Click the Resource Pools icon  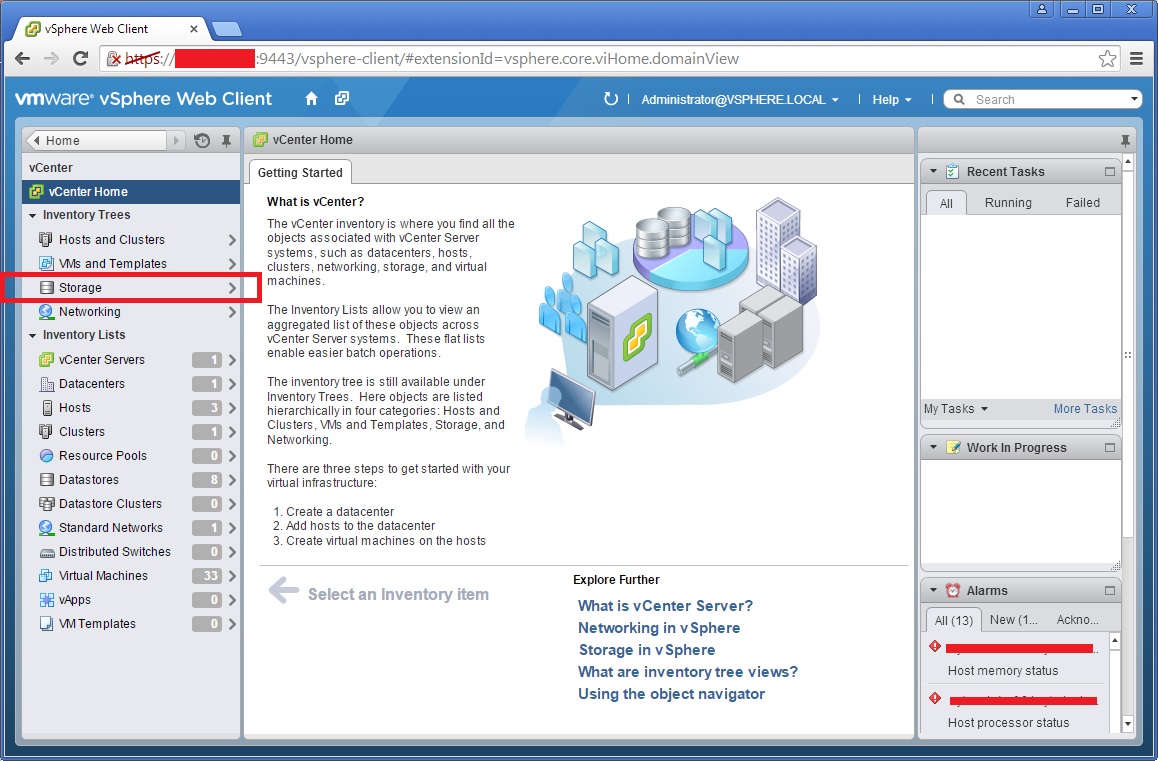[47, 456]
